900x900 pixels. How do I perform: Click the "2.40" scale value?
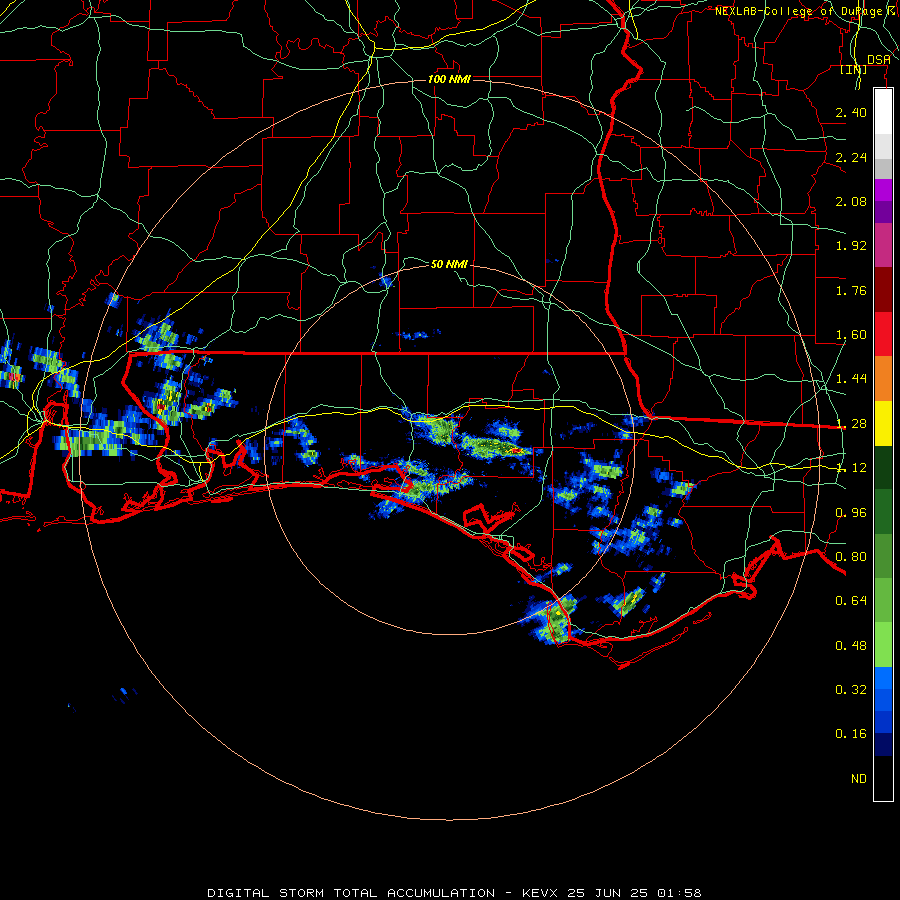851,112
